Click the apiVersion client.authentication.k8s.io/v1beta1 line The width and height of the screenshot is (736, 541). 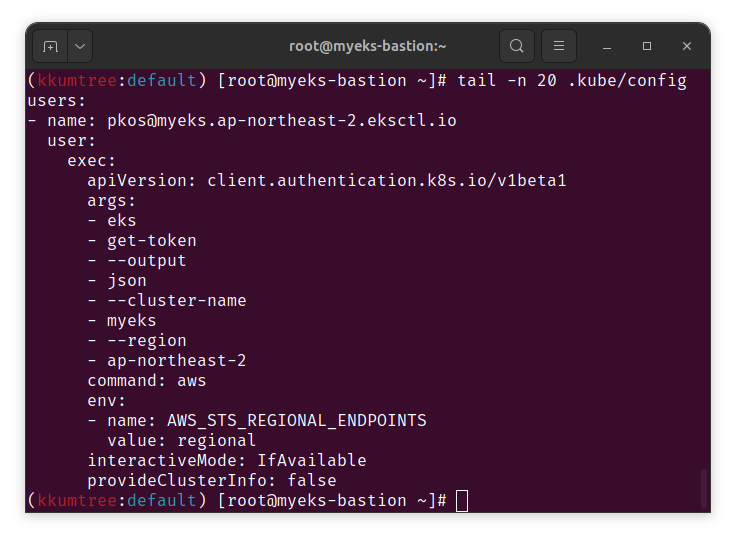[327, 181]
